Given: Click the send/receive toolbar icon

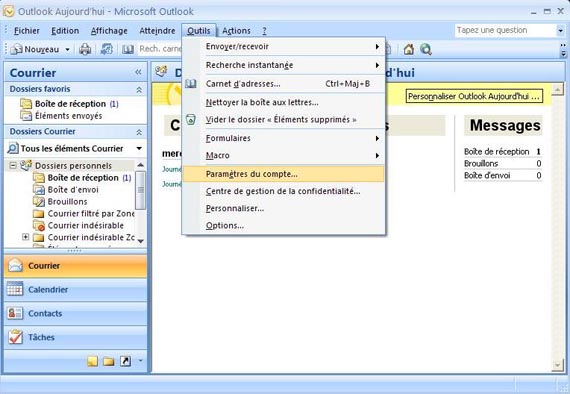Looking at the screenshot, I should click(x=106, y=49).
